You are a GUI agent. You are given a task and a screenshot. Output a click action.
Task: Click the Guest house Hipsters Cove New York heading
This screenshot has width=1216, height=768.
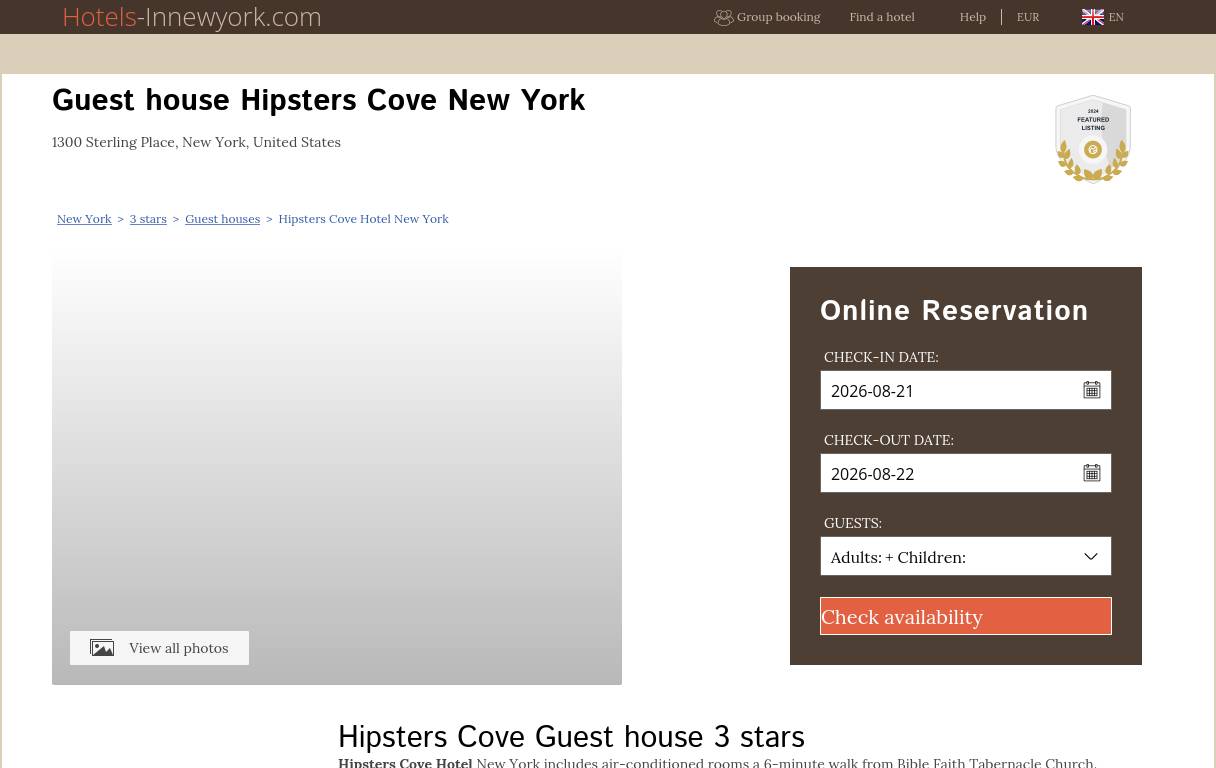(x=318, y=101)
